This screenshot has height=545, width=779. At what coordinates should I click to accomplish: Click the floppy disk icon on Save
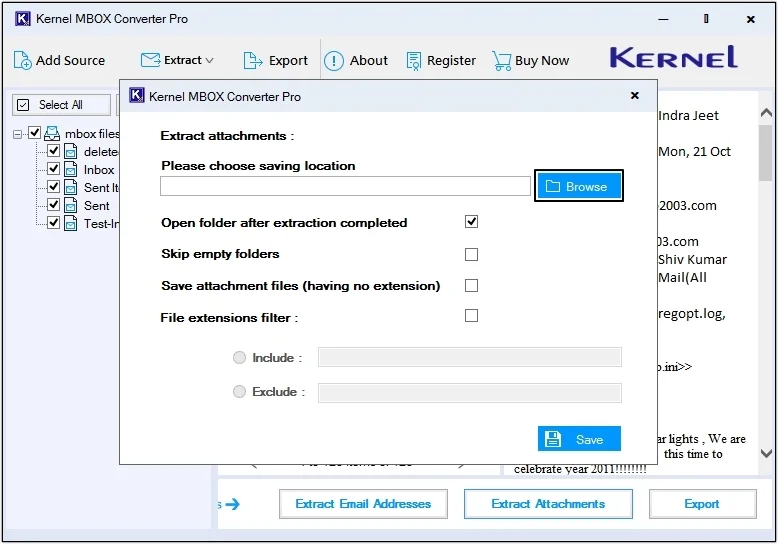coord(553,439)
